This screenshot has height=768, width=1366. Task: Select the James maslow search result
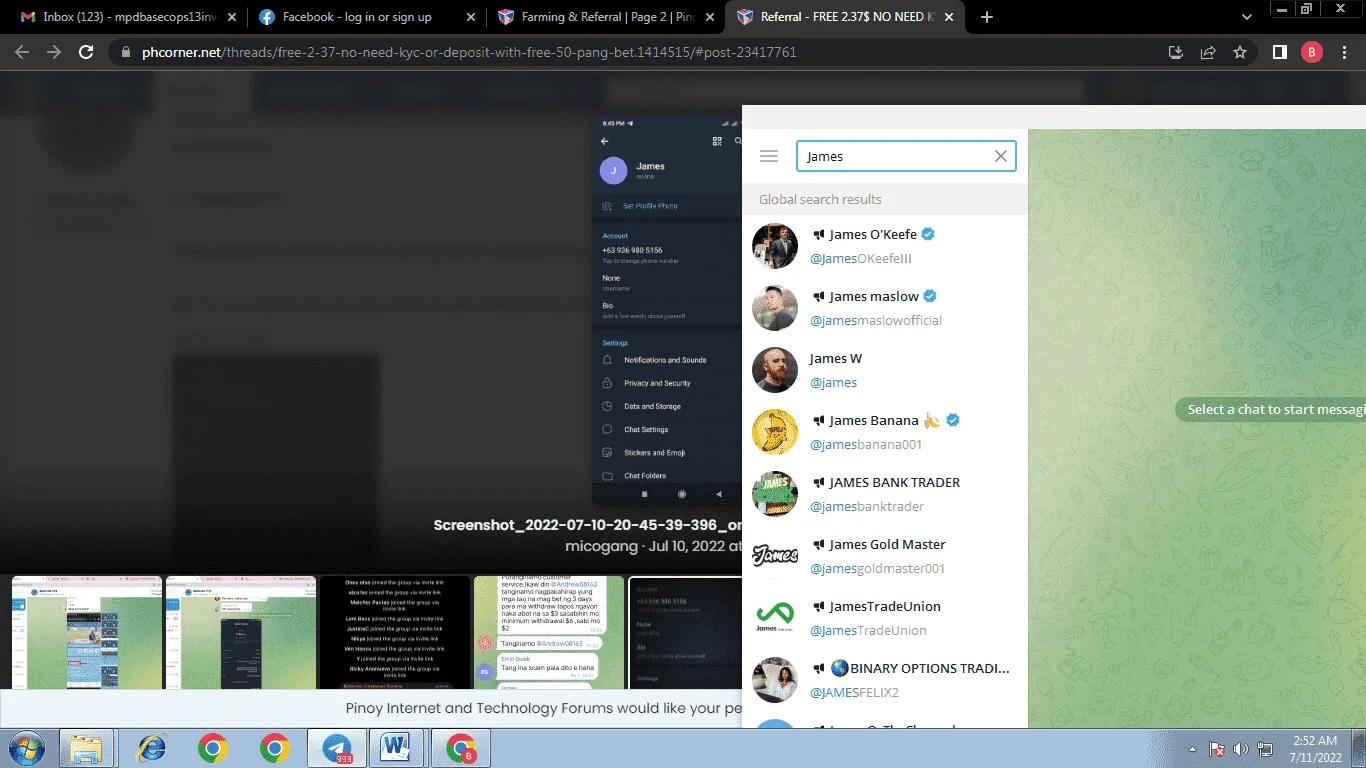(885, 308)
